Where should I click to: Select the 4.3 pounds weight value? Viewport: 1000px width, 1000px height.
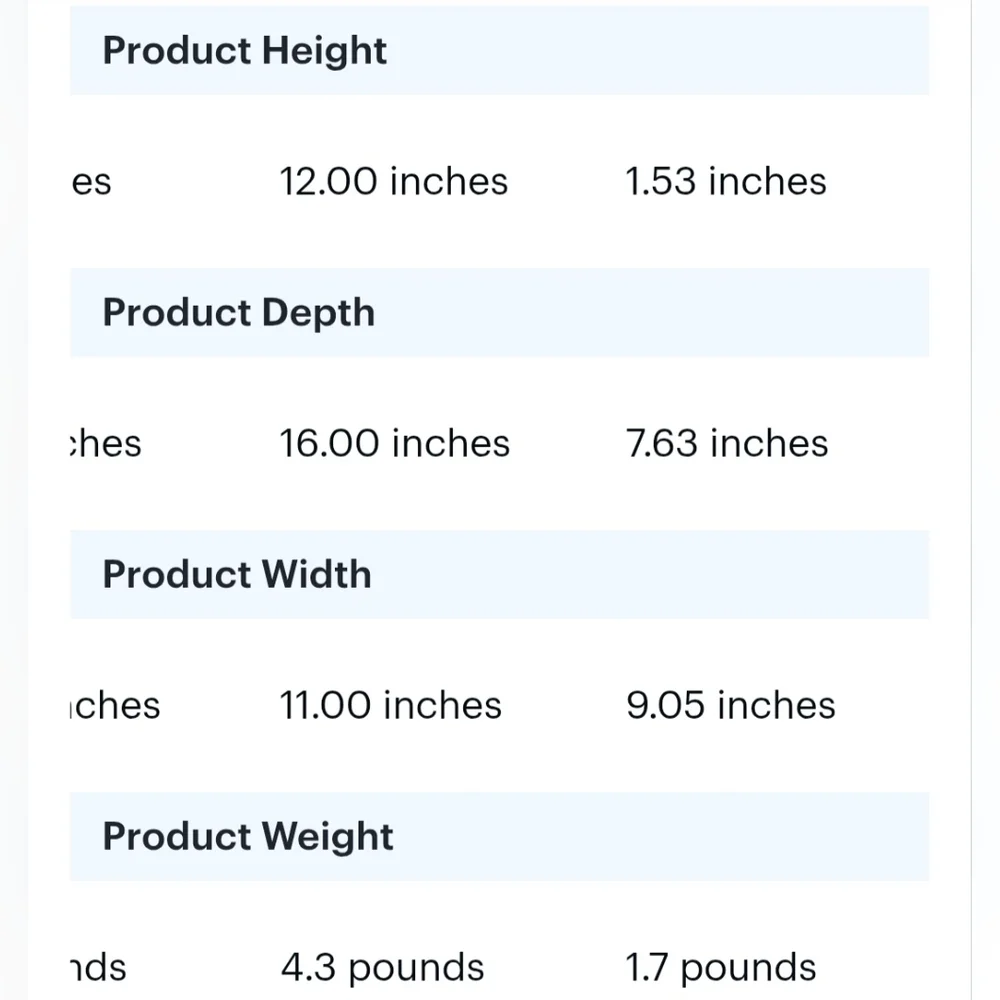383,967
